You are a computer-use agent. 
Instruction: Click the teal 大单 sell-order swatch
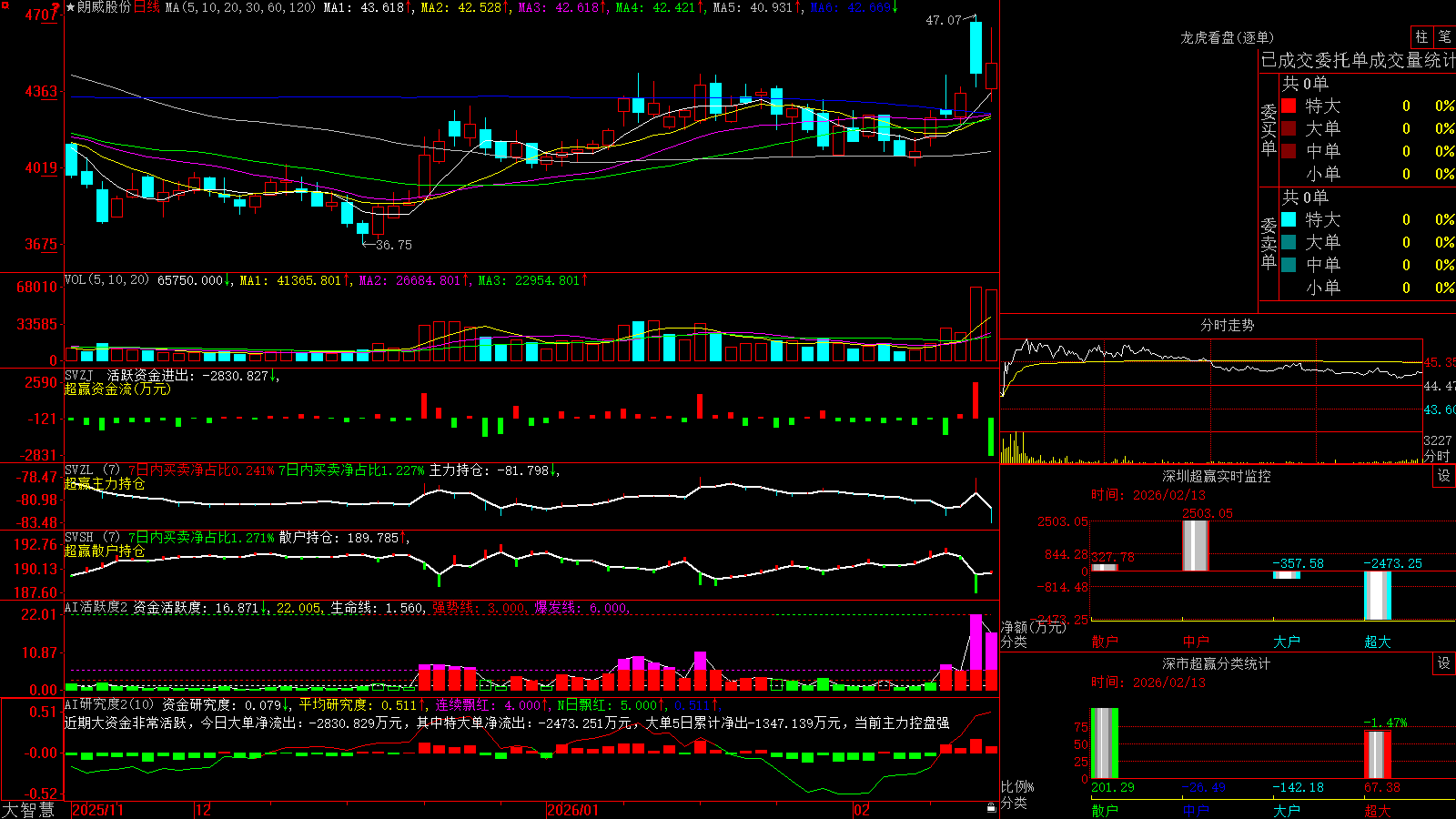pos(1289,242)
